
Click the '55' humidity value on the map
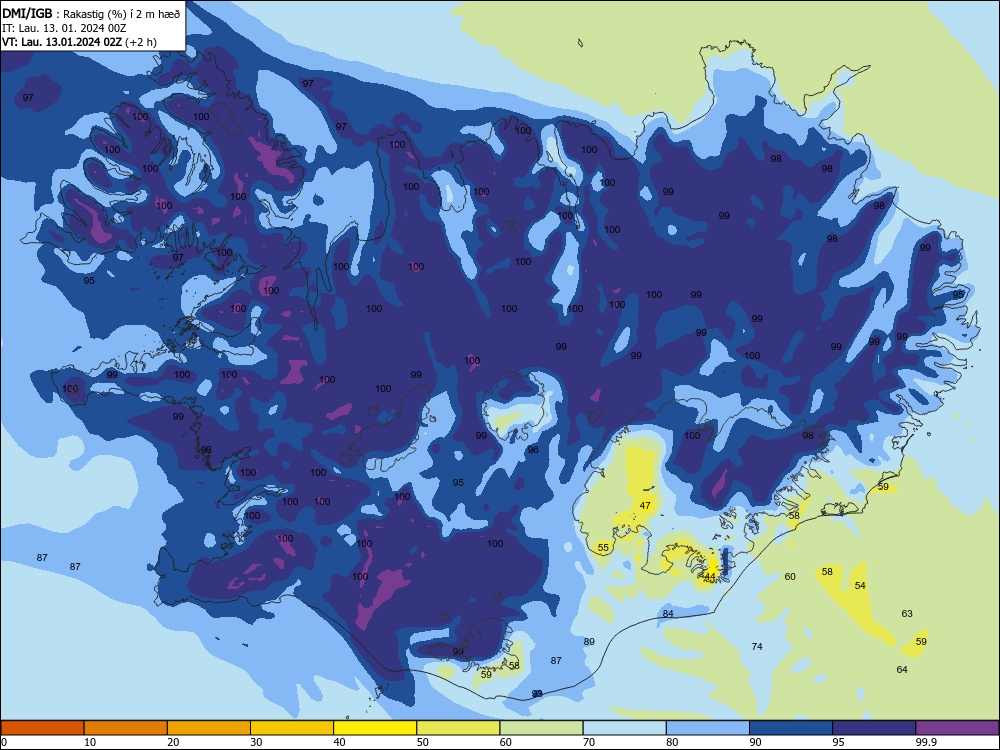603,548
